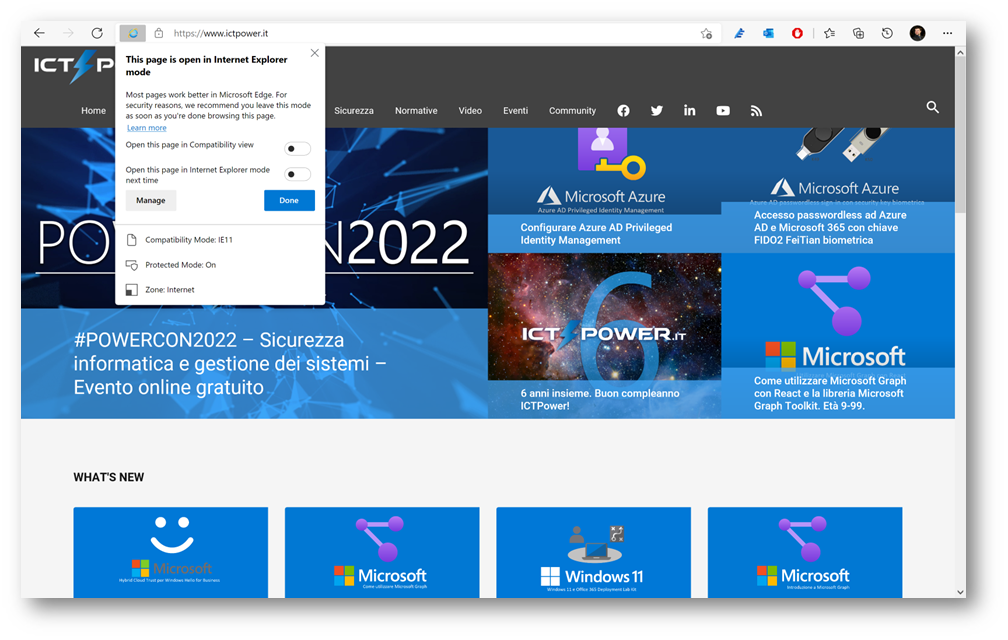
Task: Open the Learn more link
Action: tap(147, 128)
